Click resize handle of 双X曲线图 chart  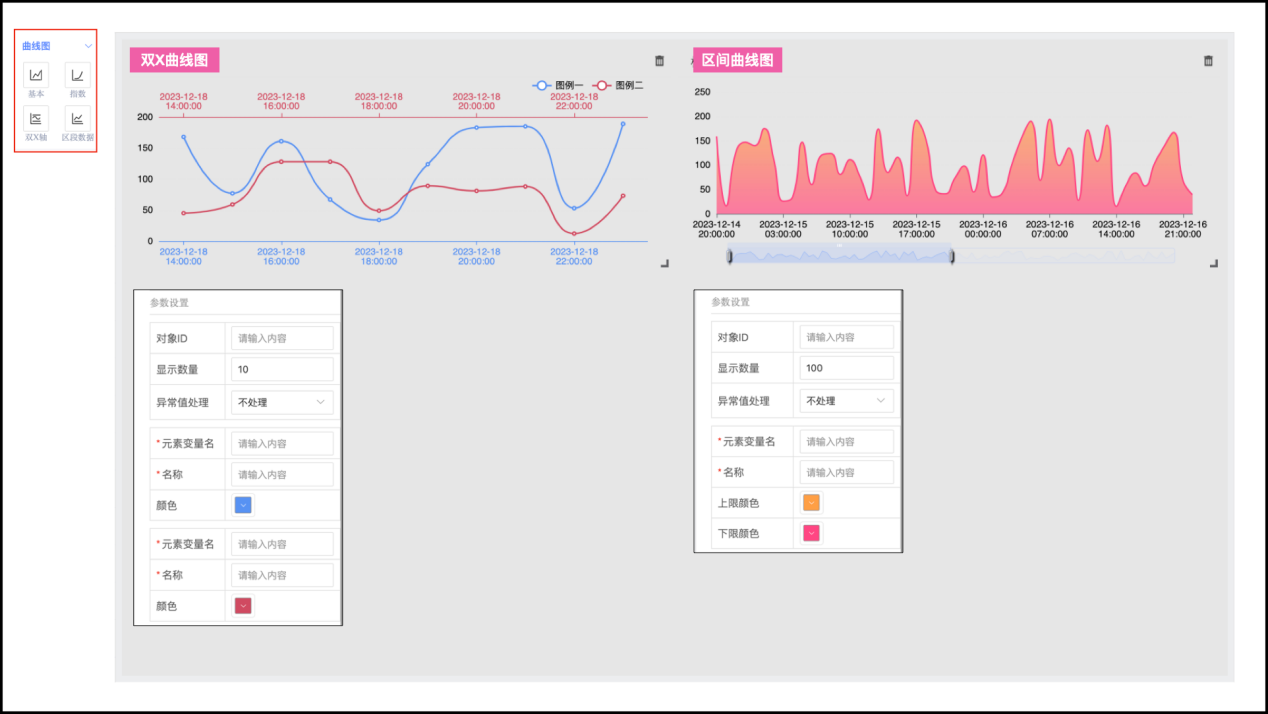665,263
